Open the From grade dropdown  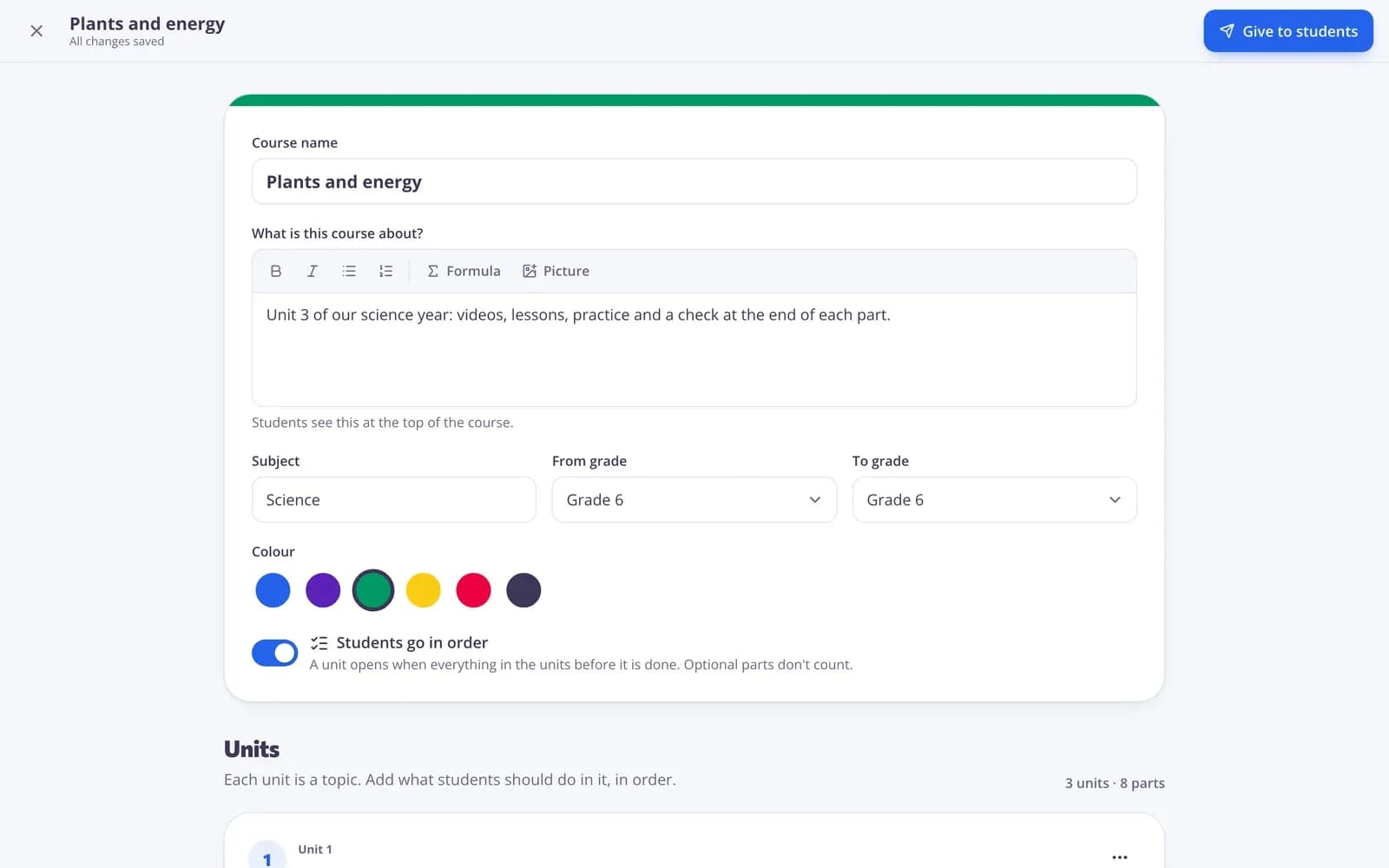694,500
